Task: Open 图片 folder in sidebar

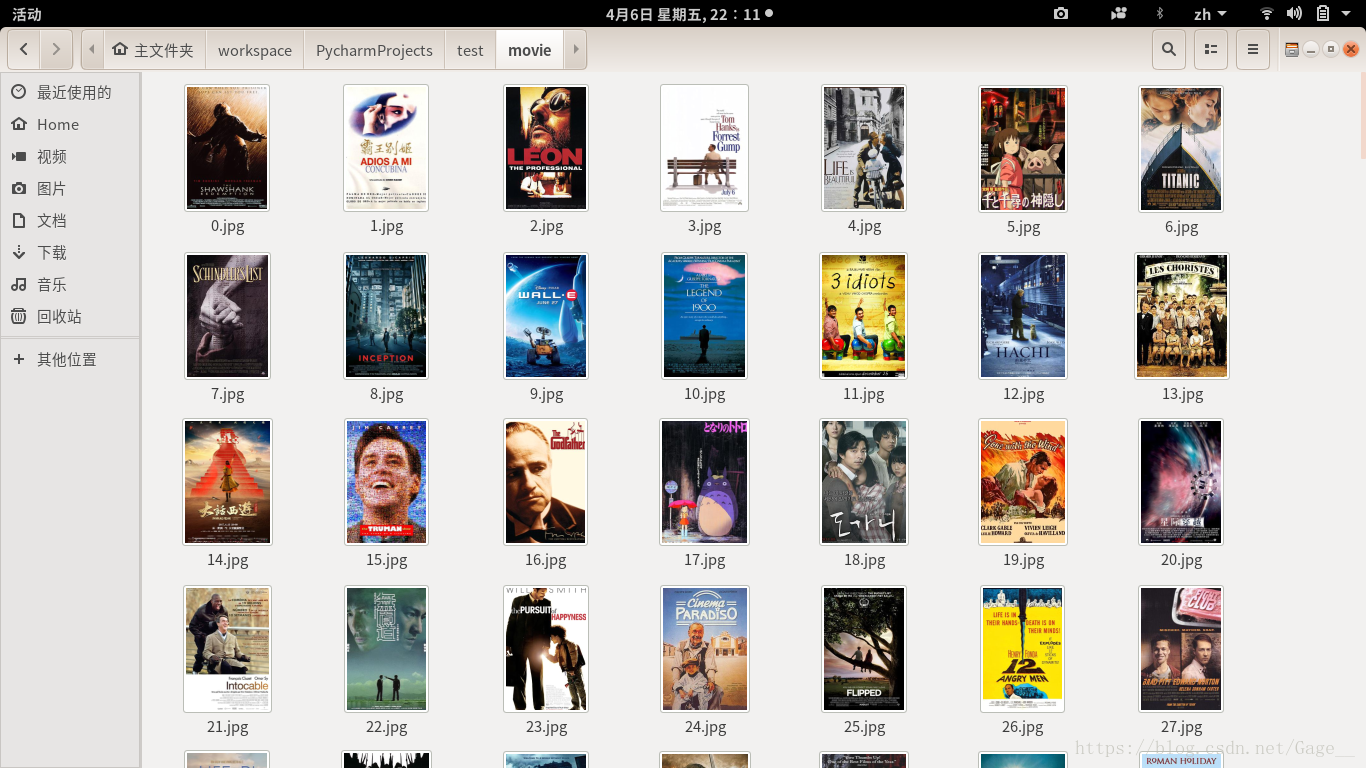Action: (x=70, y=188)
